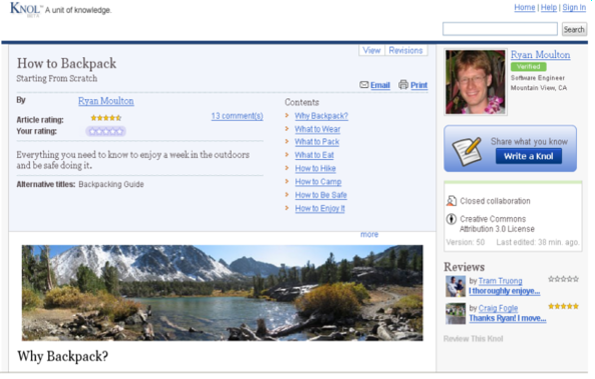The width and height of the screenshot is (595, 379).
Task: Click the How to Backpack title
Action: pos(66,63)
